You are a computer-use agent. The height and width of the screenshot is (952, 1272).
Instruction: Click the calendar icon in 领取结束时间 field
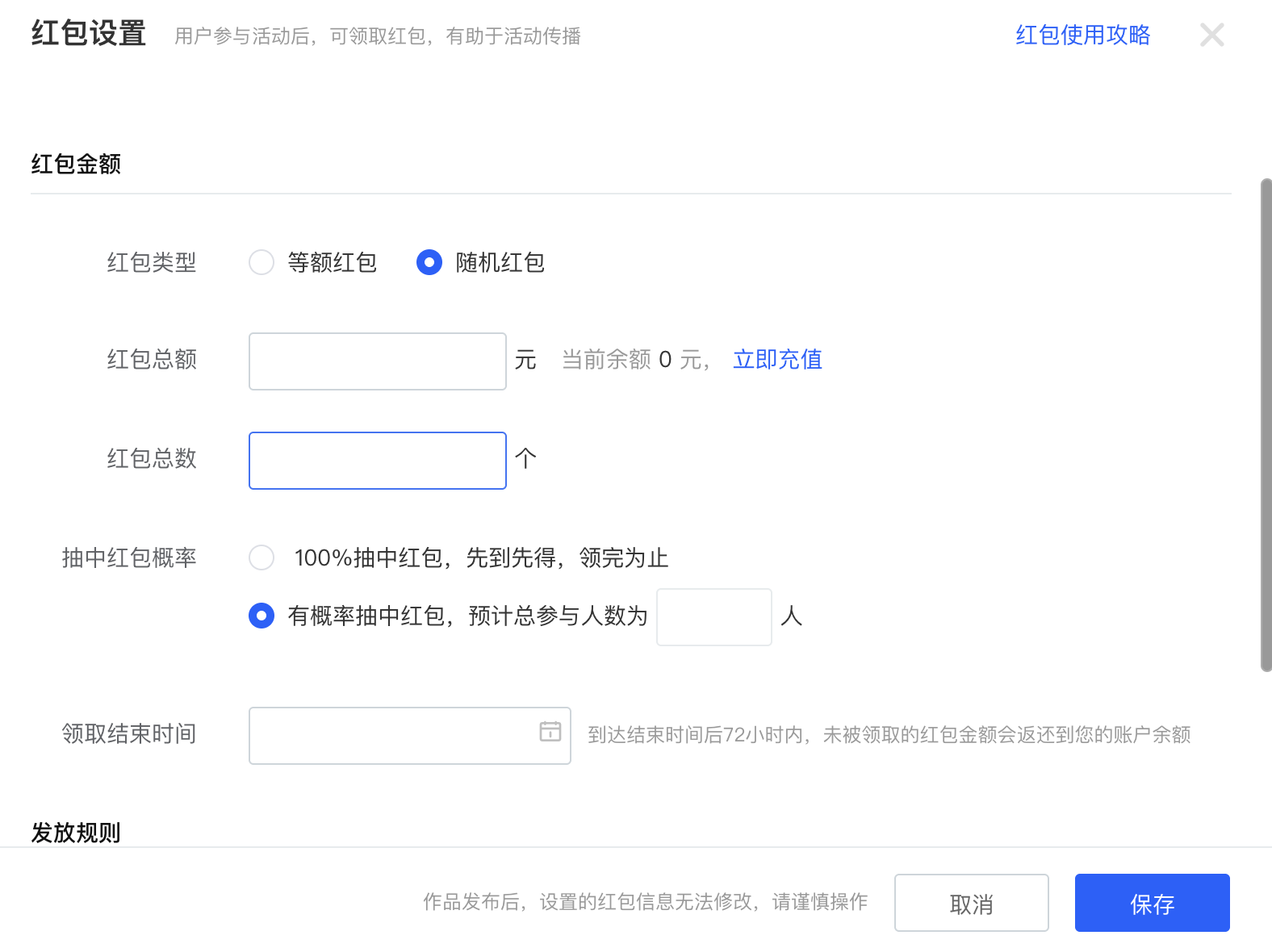(x=550, y=731)
